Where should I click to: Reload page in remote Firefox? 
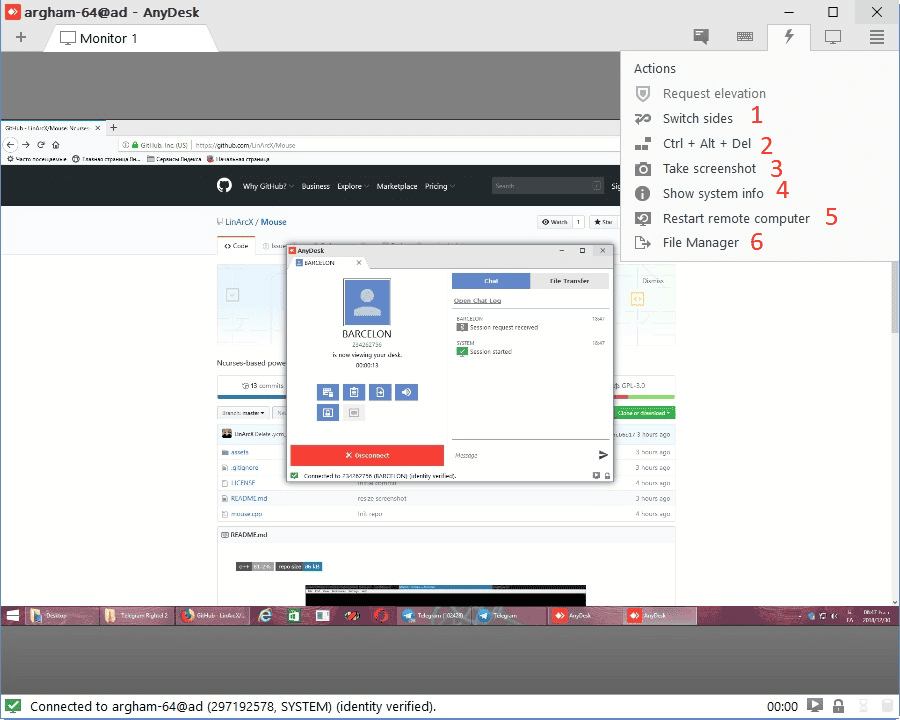pyautogui.click(x=41, y=145)
